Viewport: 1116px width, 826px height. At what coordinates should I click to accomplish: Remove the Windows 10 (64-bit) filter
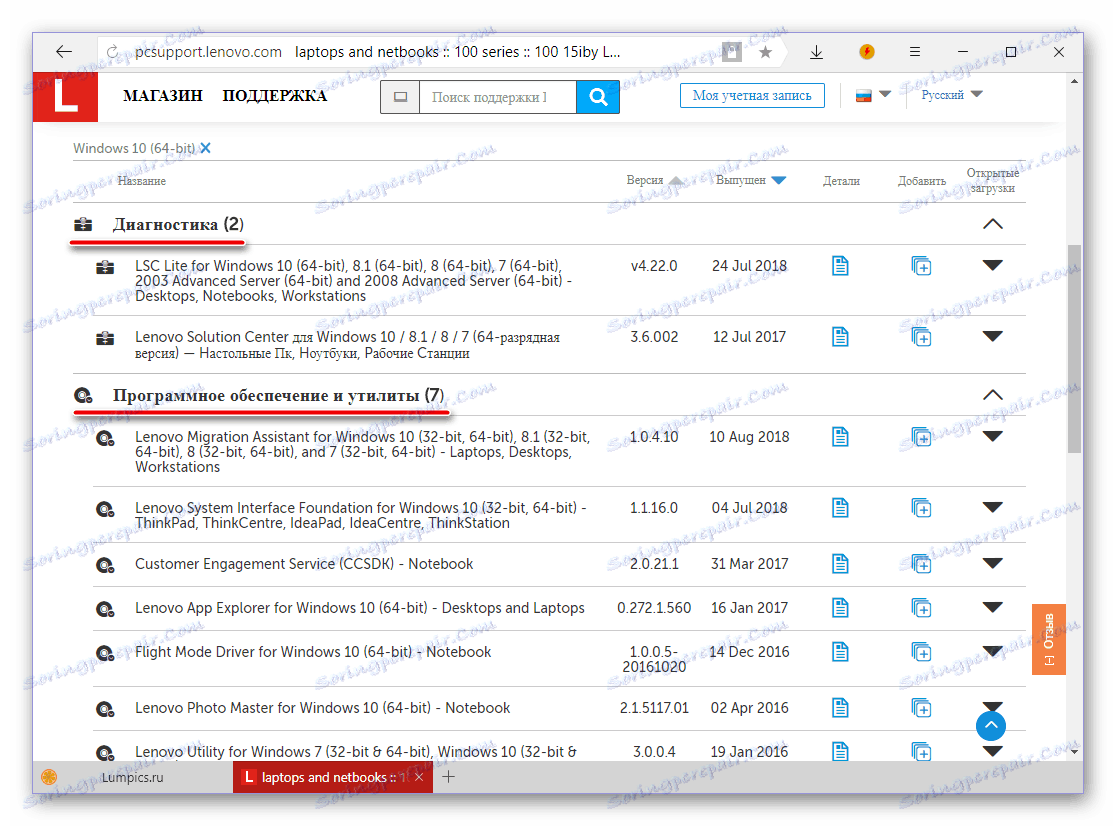(x=206, y=148)
